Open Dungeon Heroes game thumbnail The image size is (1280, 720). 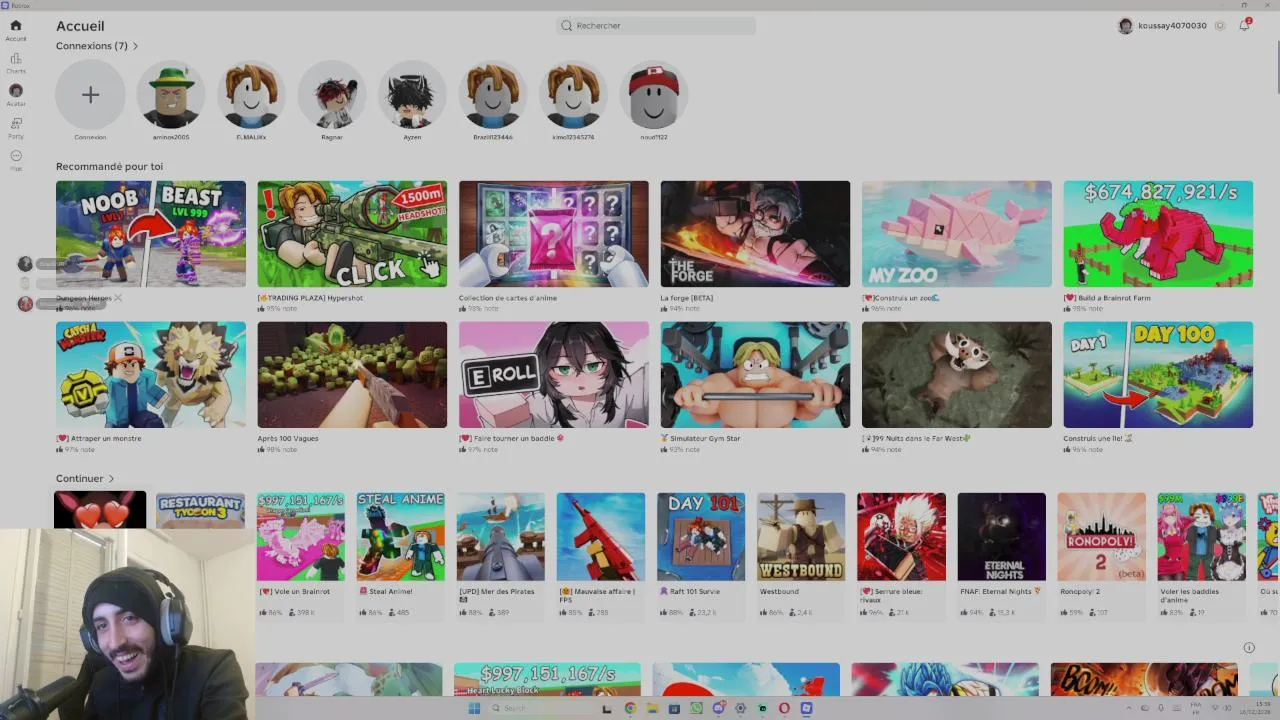[151, 234]
